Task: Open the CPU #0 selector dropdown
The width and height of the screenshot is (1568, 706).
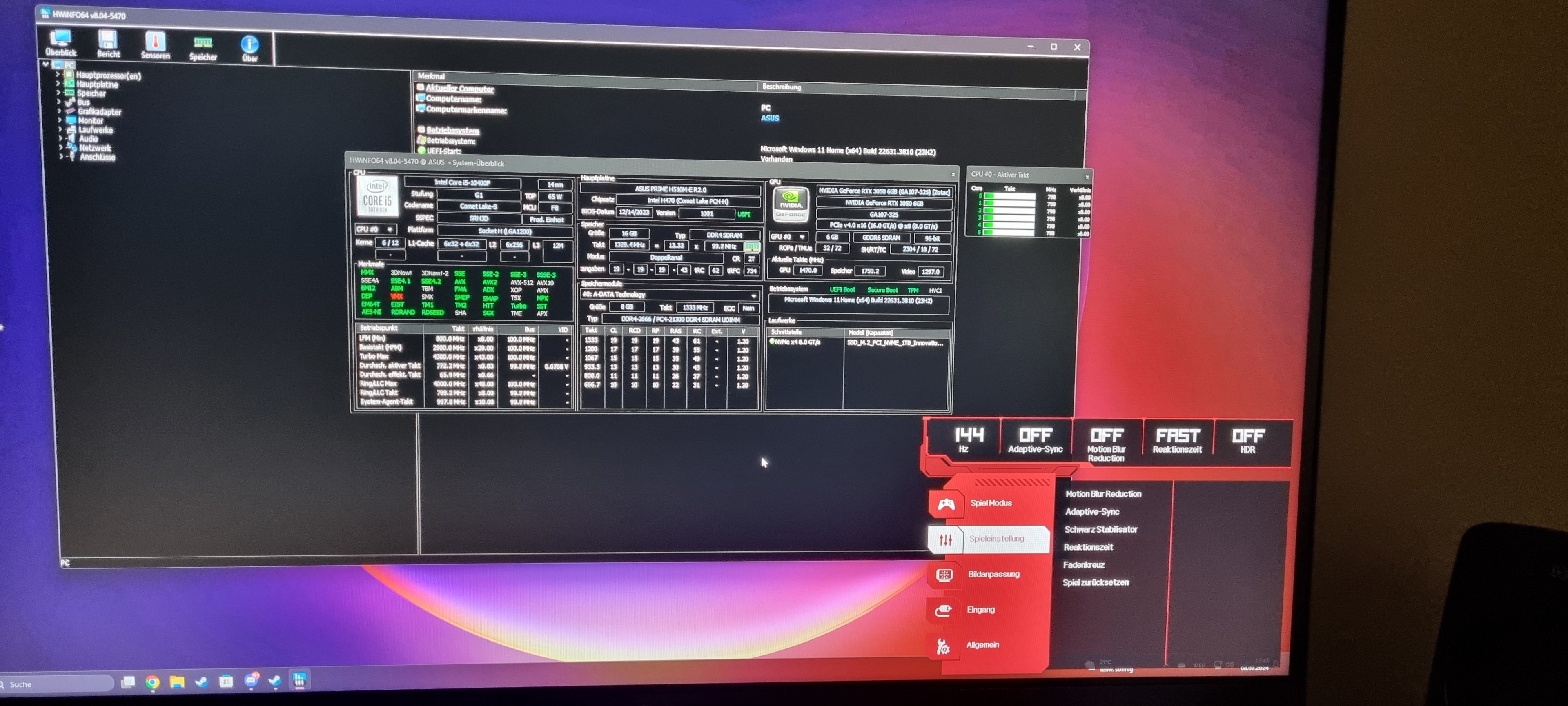Action: 376,229
